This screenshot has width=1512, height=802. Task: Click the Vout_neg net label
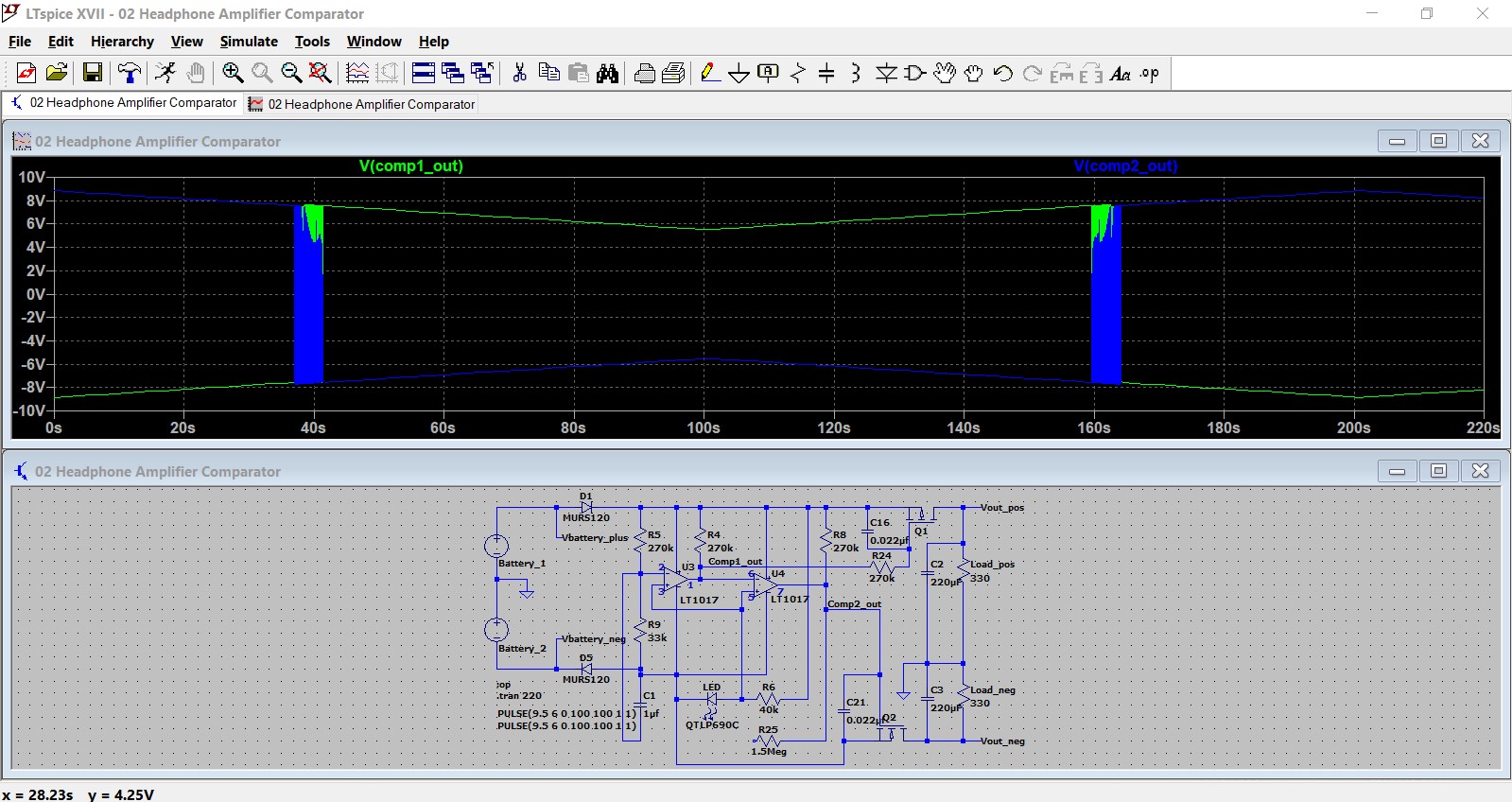tap(1002, 741)
